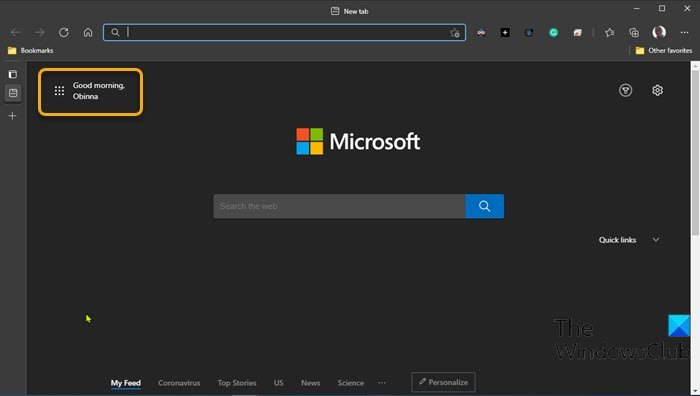This screenshot has height=396, width=700.
Task: Show more feed categories ellipsis
Action: (382, 383)
